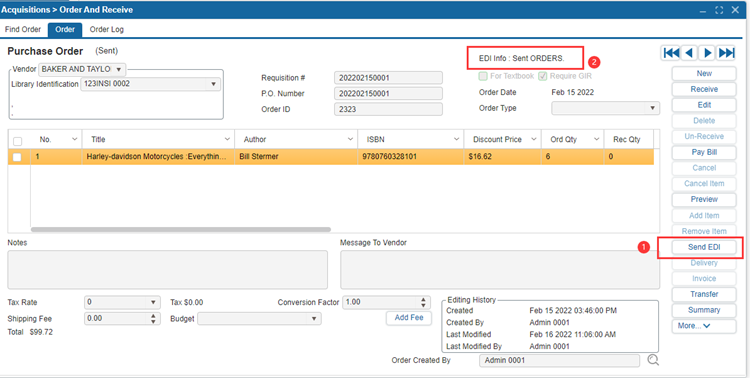Click the Bill Stermer author cell
Screen dimensions: 750x378
(296, 156)
